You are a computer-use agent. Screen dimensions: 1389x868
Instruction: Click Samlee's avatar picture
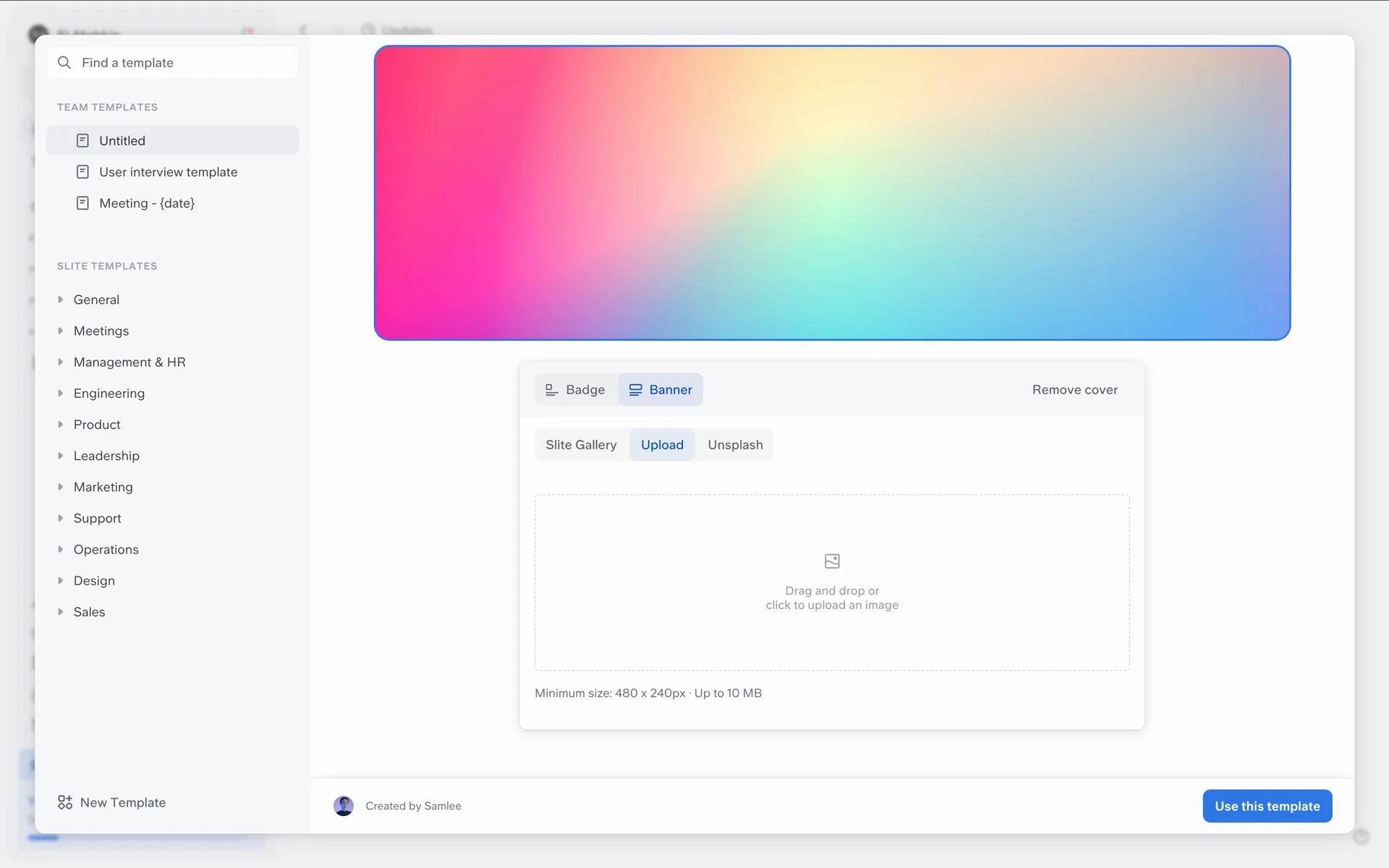[x=344, y=806]
